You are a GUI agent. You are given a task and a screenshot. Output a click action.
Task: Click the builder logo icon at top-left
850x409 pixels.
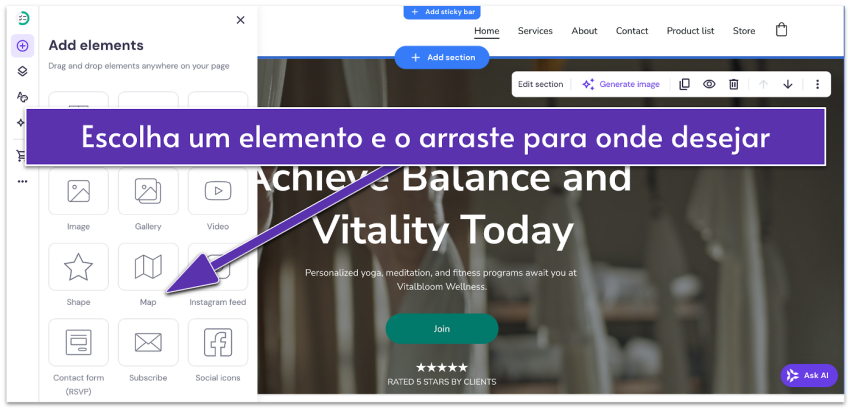[x=23, y=18]
